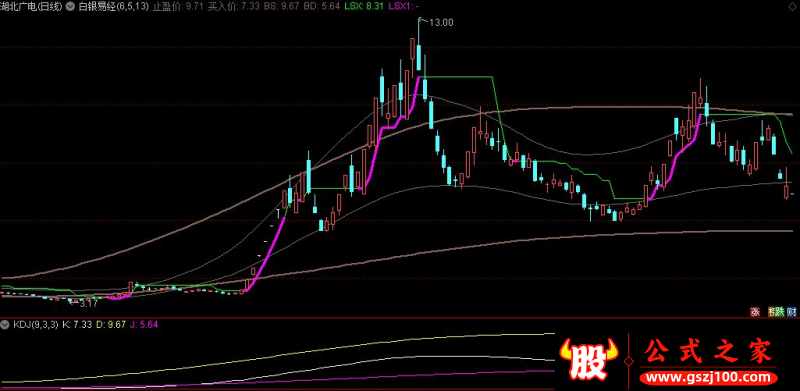Select the 白银易经(6,5,13) indicator label
Image resolution: width=800 pixels, height=391 pixels.
114,6
